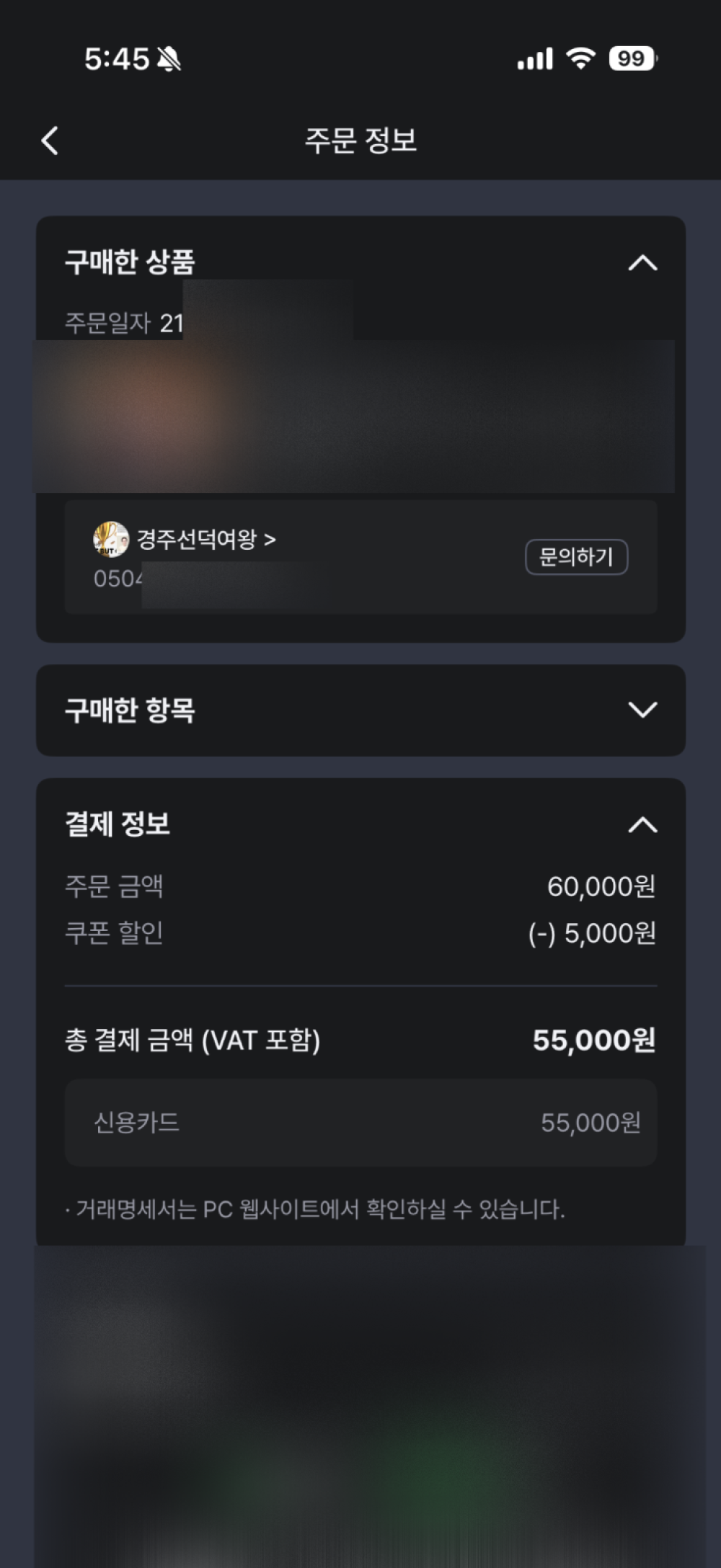Collapse the 결제 정보 section
Image resolution: width=721 pixels, height=1568 pixels.
click(642, 825)
